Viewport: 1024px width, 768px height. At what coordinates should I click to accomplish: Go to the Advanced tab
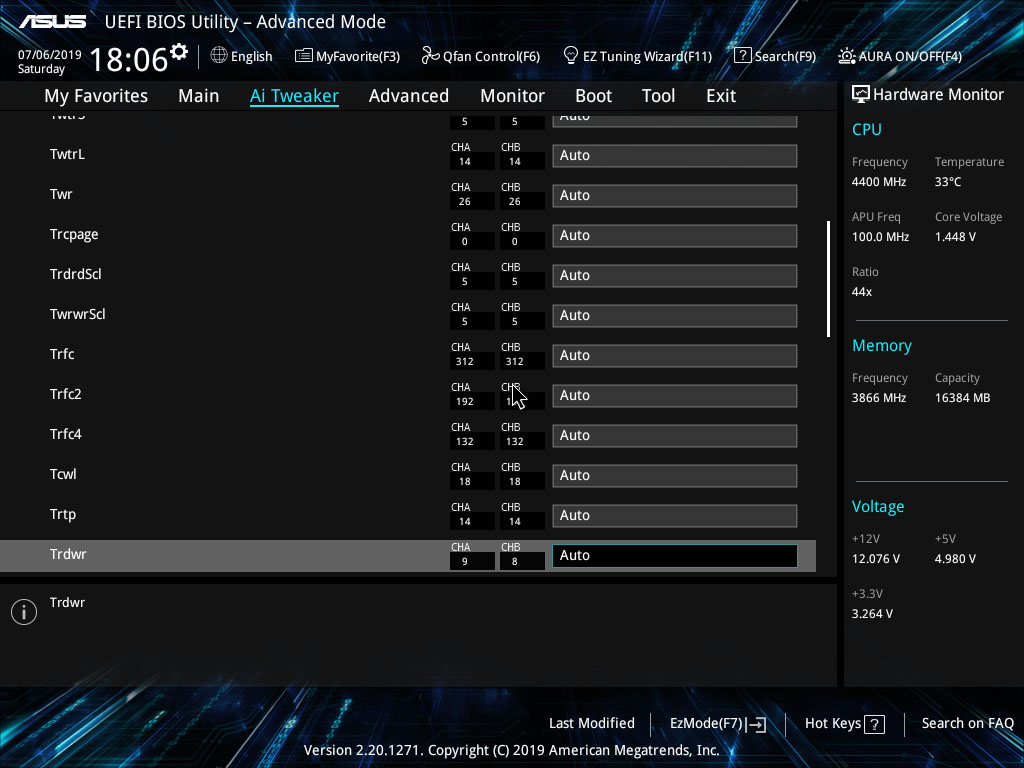409,96
